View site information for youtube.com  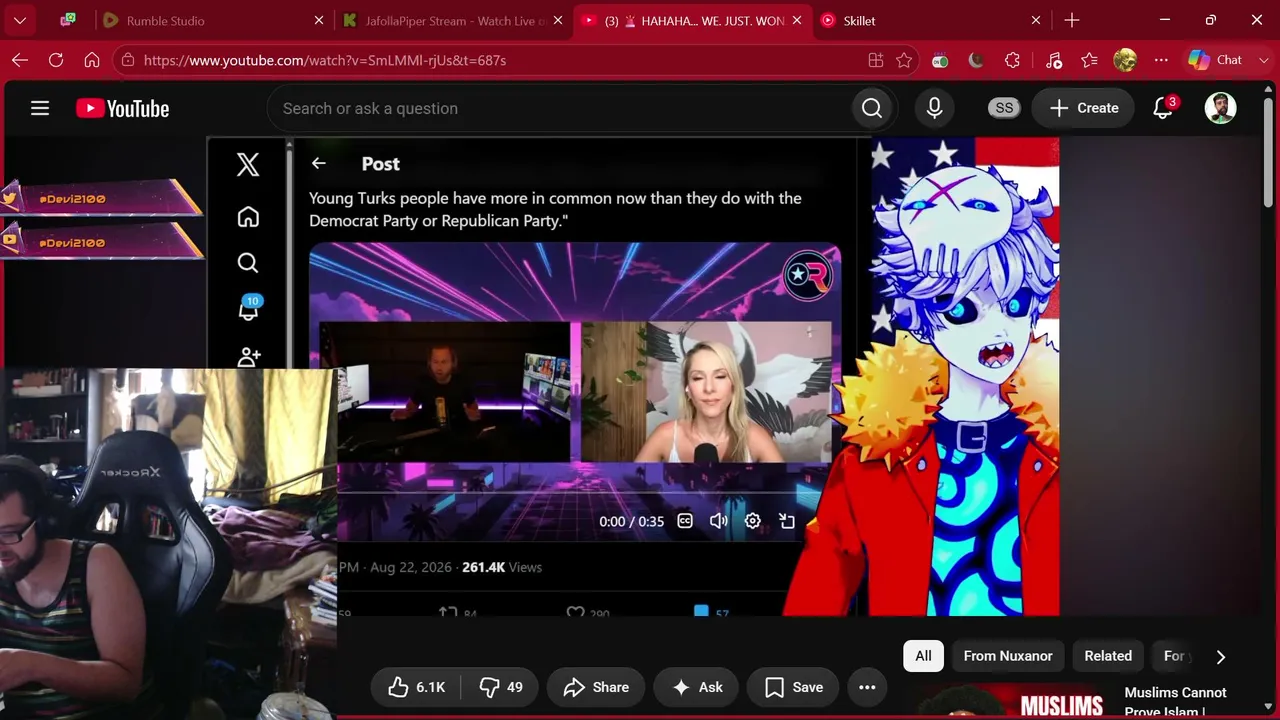click(127, 60)
